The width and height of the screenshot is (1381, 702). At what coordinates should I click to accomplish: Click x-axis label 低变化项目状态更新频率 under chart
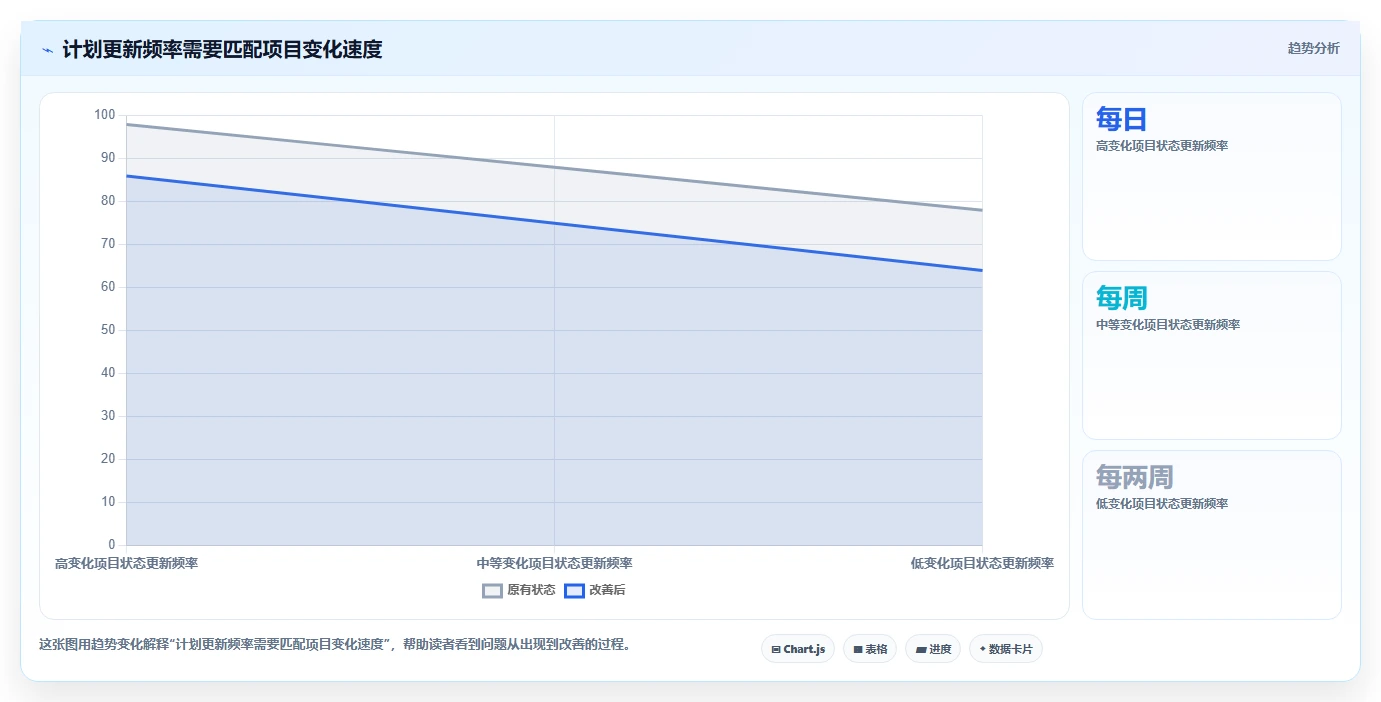click(982, 563)
